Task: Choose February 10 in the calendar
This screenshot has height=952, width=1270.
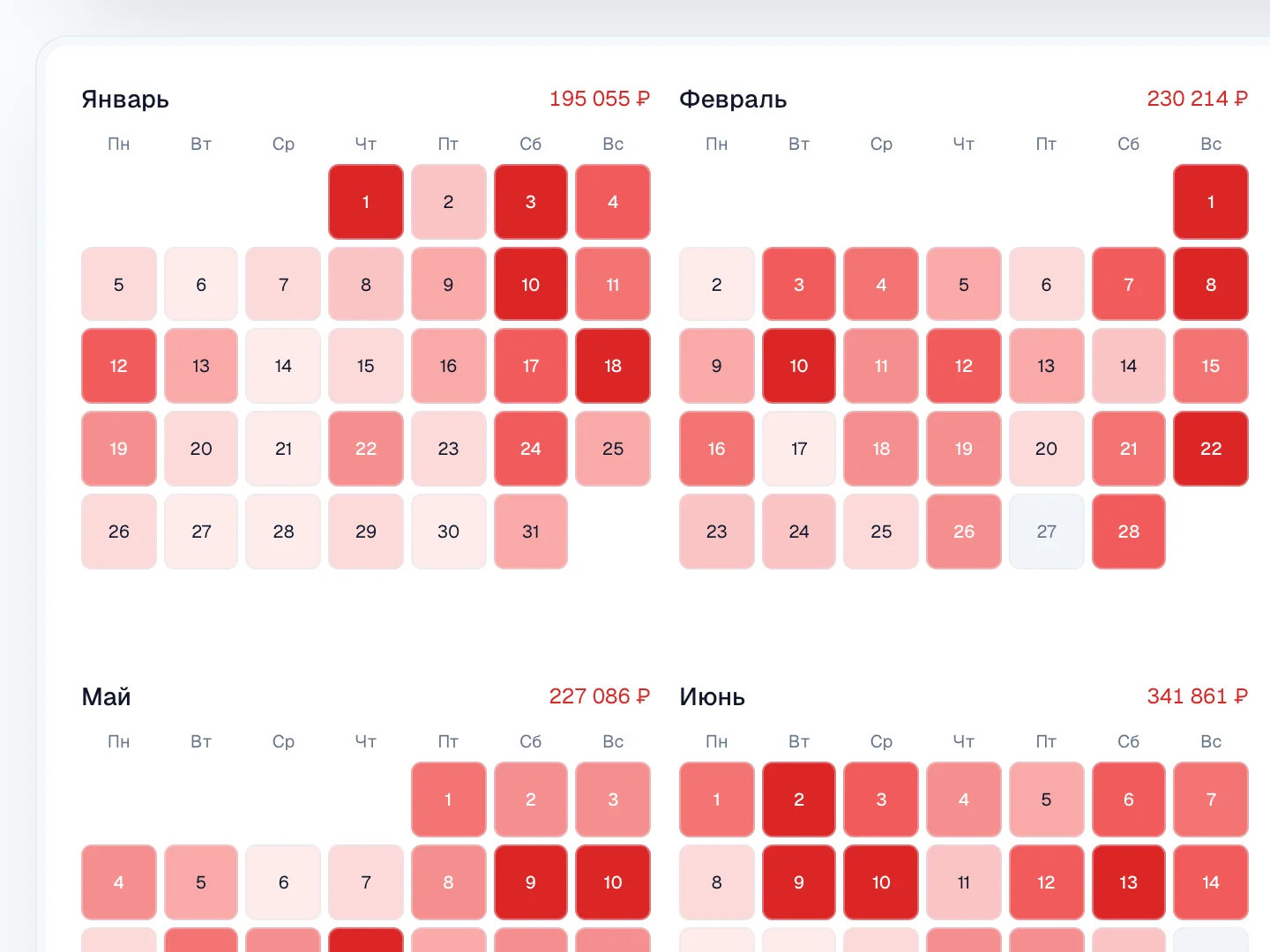Action: [x=798, y=366]
